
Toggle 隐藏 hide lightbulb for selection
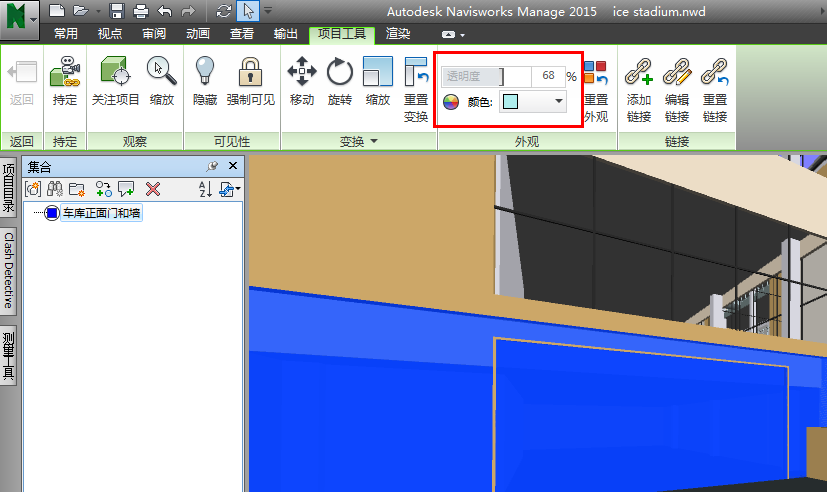pyautogui.click(x=205, y=72)
